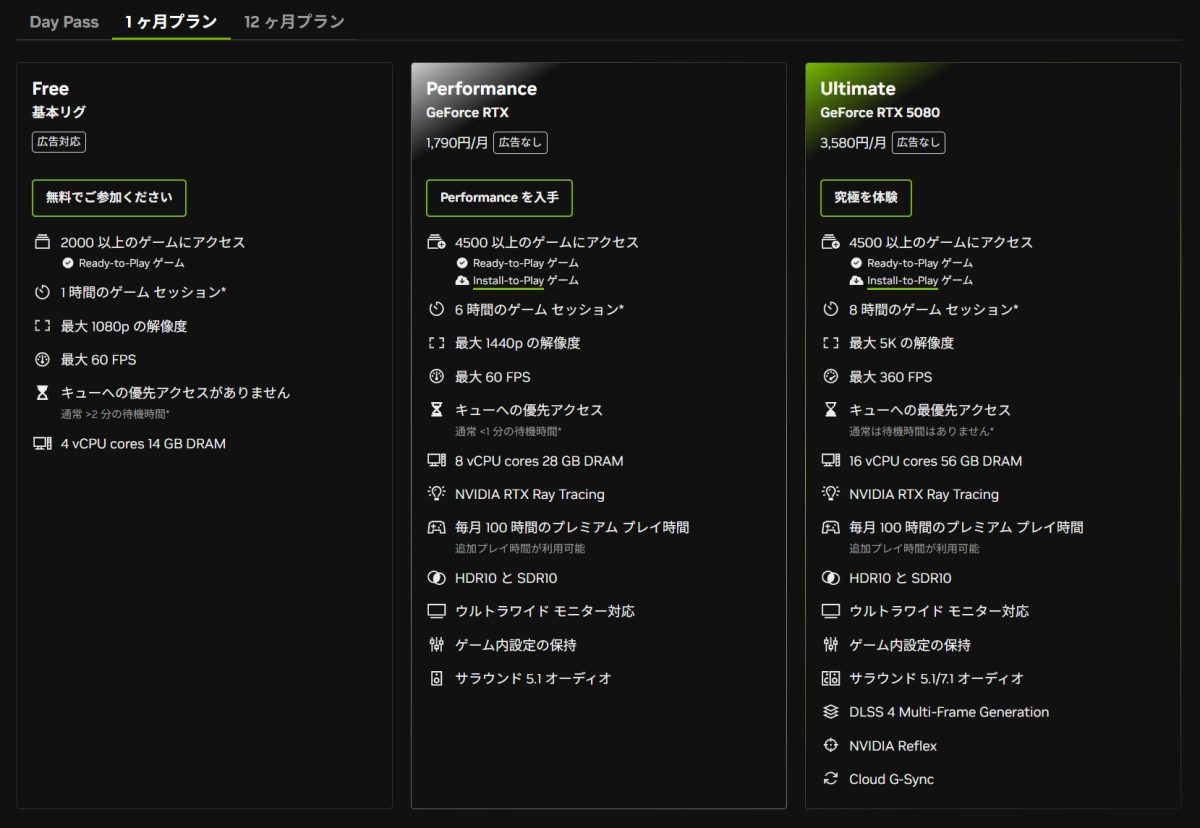Click the Performance plan title
Screen dimensions: 1200x828
(x=481, y=89)
